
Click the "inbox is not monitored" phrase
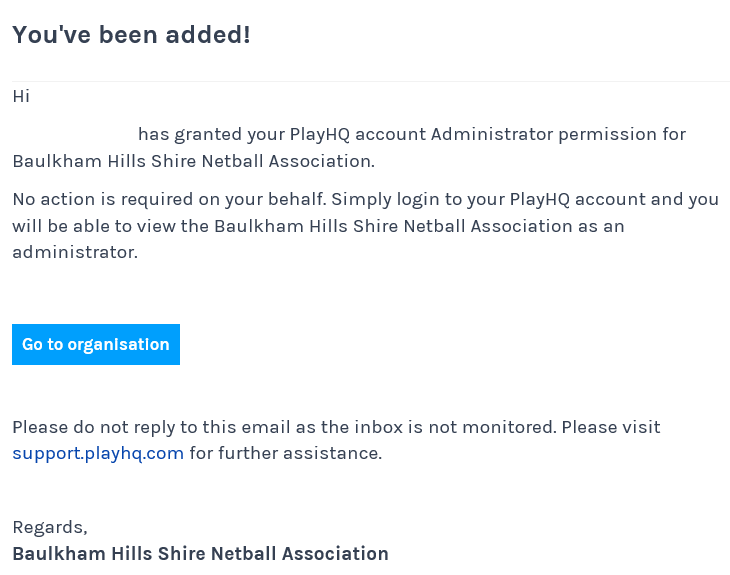pos(456,427)
